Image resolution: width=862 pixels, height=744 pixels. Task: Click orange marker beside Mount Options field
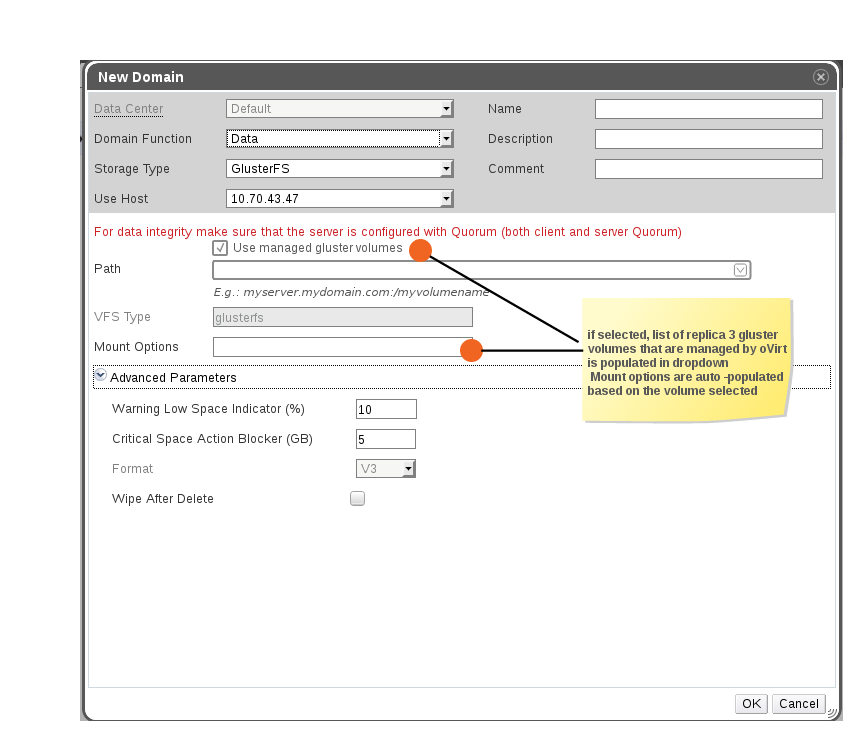[x=471, y=350]
